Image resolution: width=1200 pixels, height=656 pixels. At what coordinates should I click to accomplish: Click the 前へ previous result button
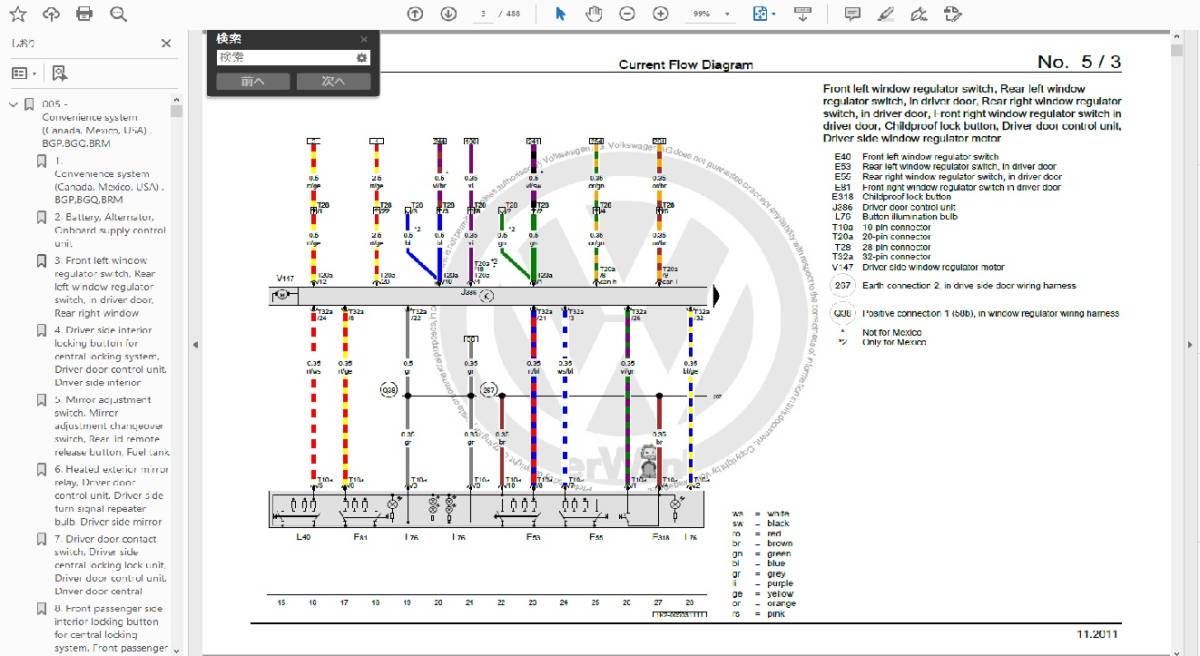coord(253,81)
